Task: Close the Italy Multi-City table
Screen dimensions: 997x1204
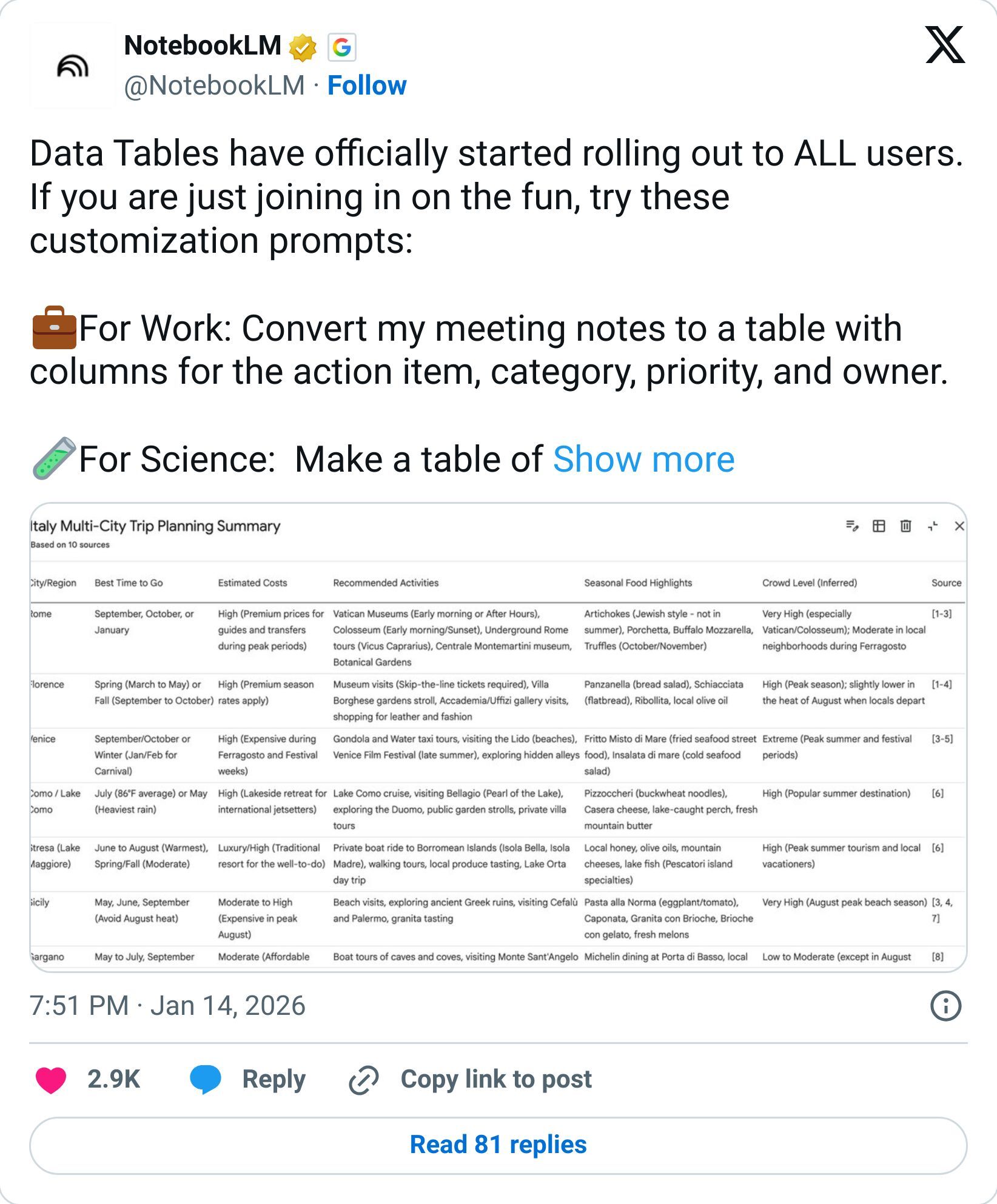Action: [x=960, y=526]
